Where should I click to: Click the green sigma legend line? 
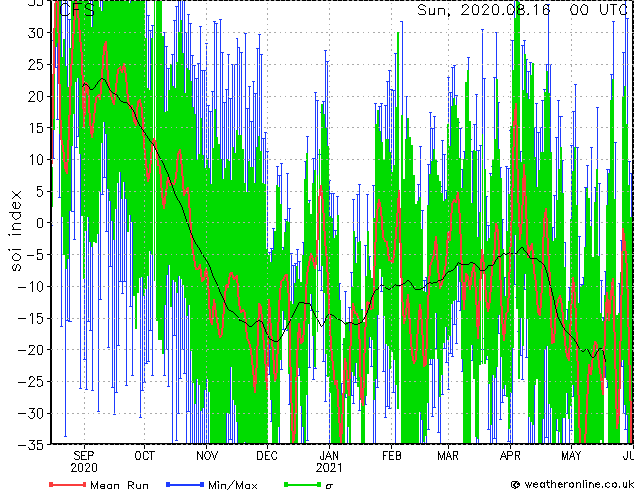(x=303, y=484)
